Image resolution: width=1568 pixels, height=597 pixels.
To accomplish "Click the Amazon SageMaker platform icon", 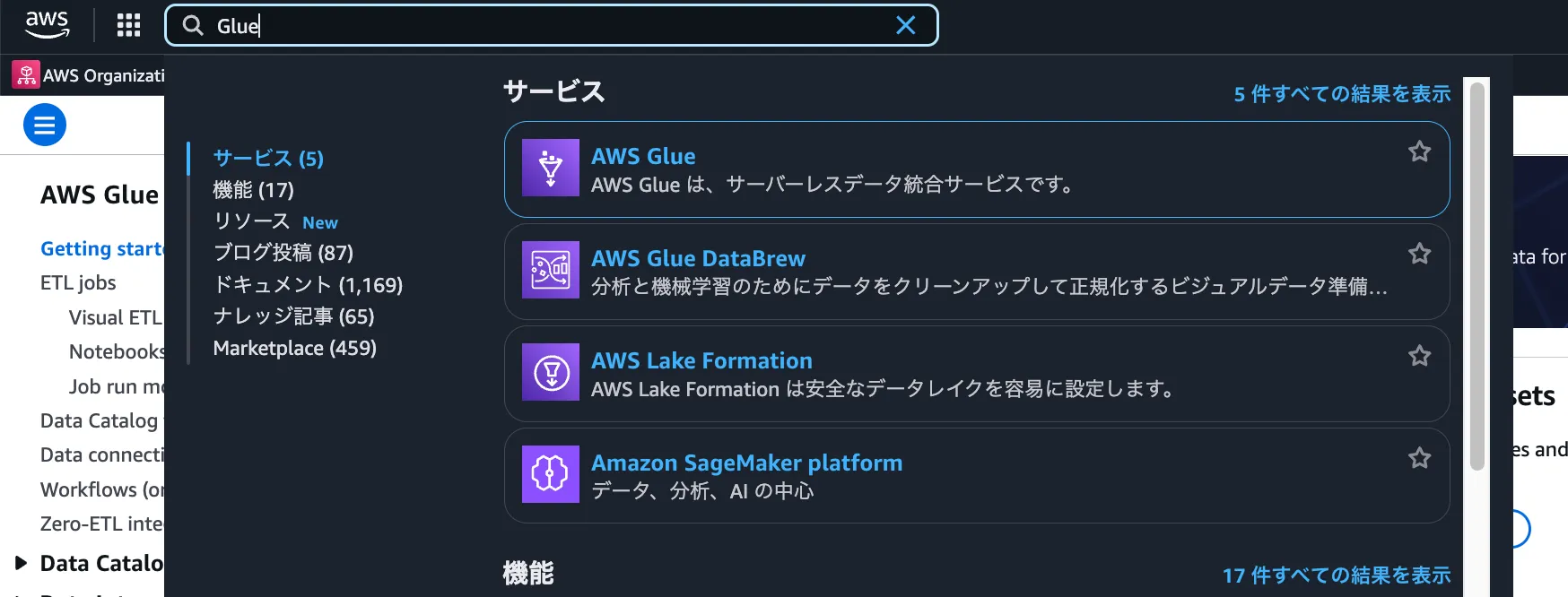I will (551, 474).
